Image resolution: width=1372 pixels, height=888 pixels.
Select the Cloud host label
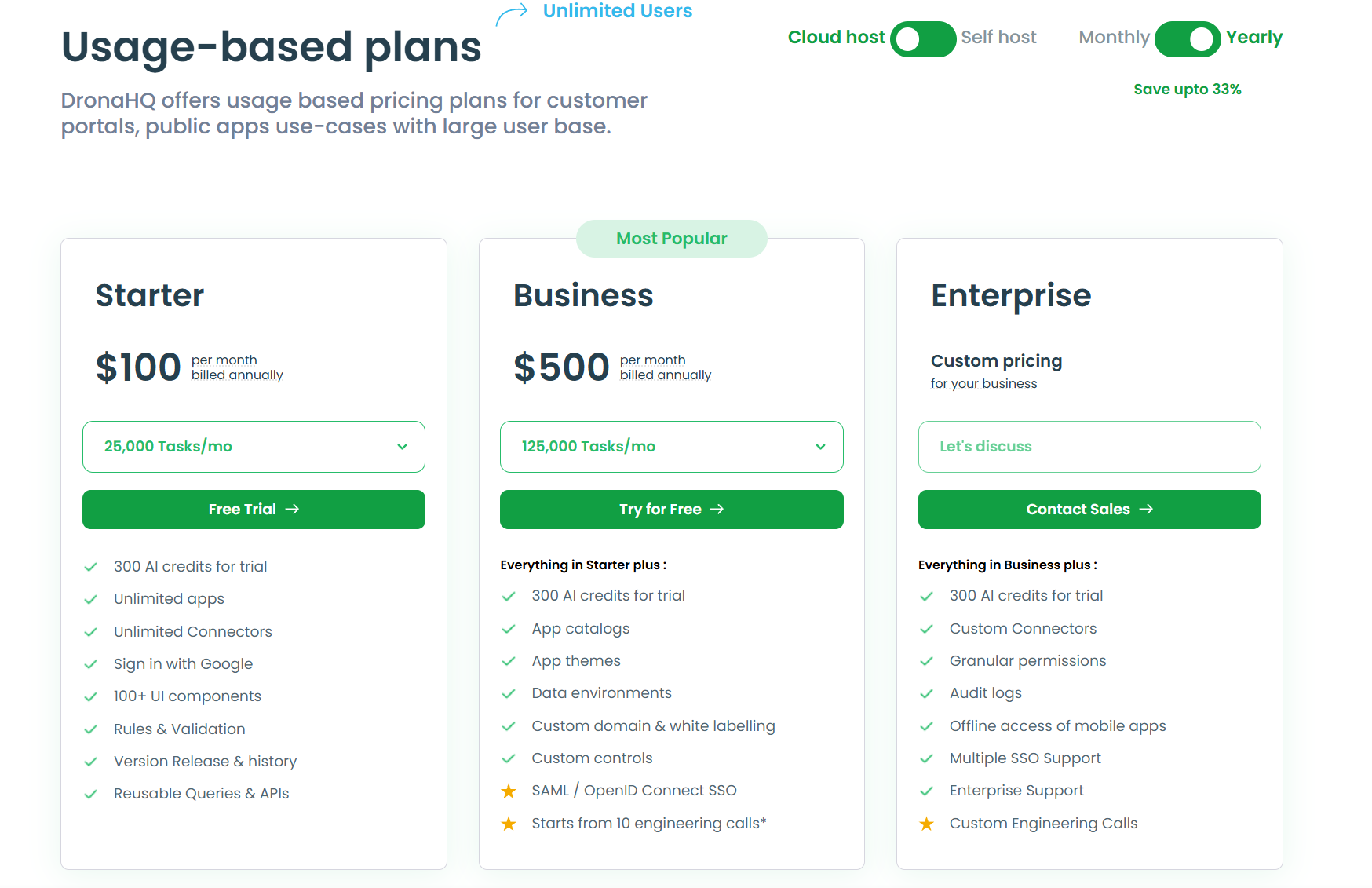tap(837, 38)
